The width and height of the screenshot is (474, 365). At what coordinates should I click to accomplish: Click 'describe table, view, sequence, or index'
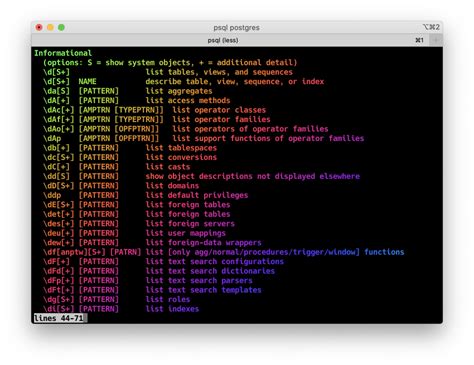[x=235, y=81]
